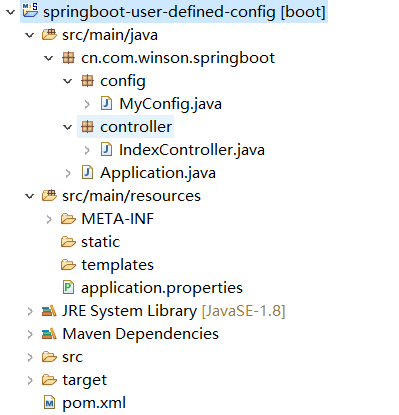Click the templates folder icon
399x415 pixels.
pos(68,265)
